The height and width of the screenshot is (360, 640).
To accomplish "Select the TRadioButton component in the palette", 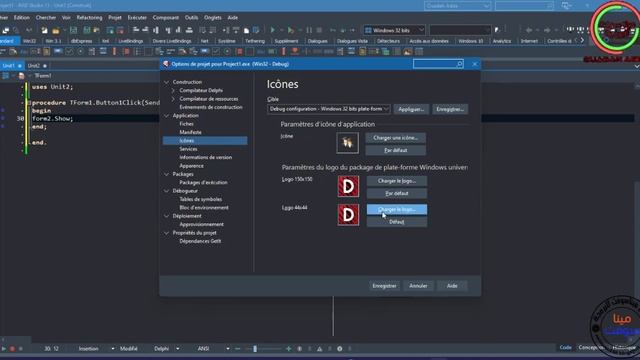I will click(80, 51).
